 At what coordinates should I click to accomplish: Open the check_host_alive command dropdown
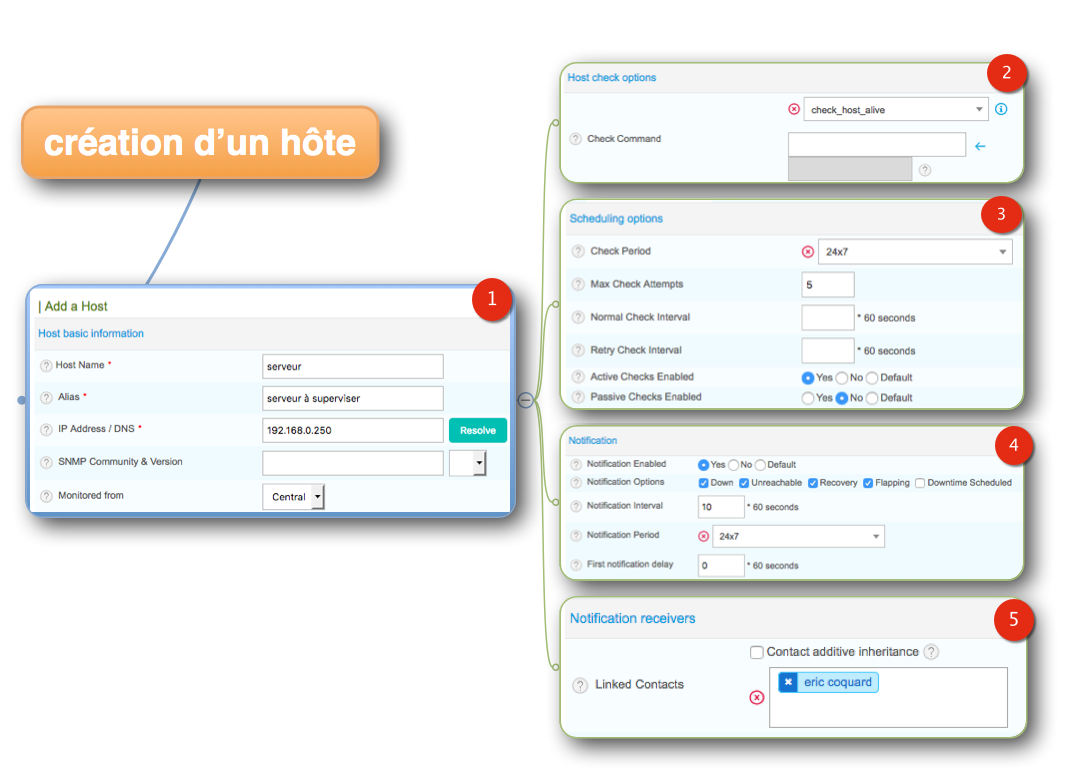(979, 110)
